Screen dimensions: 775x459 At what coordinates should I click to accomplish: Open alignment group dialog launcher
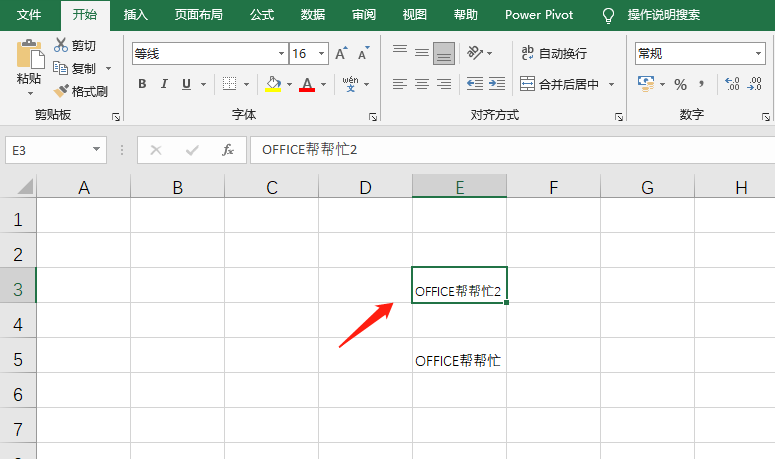point(619,117)
